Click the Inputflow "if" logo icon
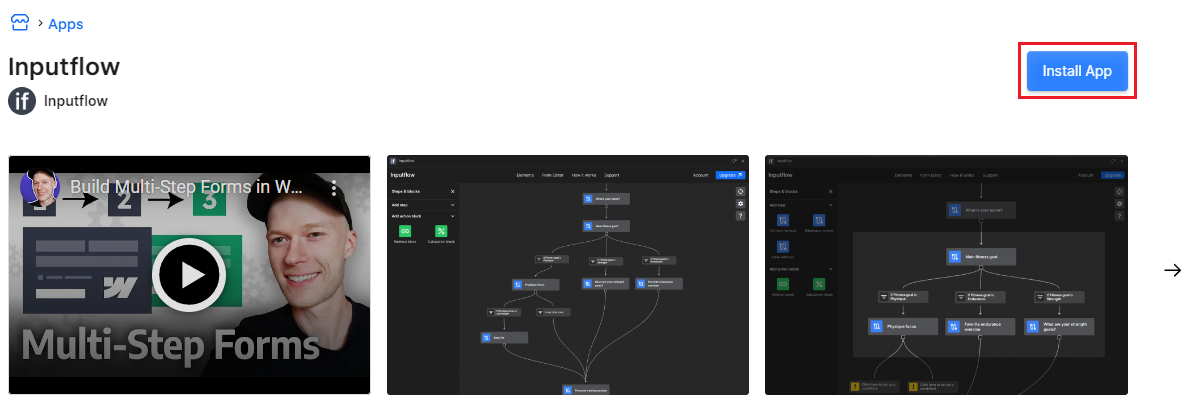 [22, 101]
